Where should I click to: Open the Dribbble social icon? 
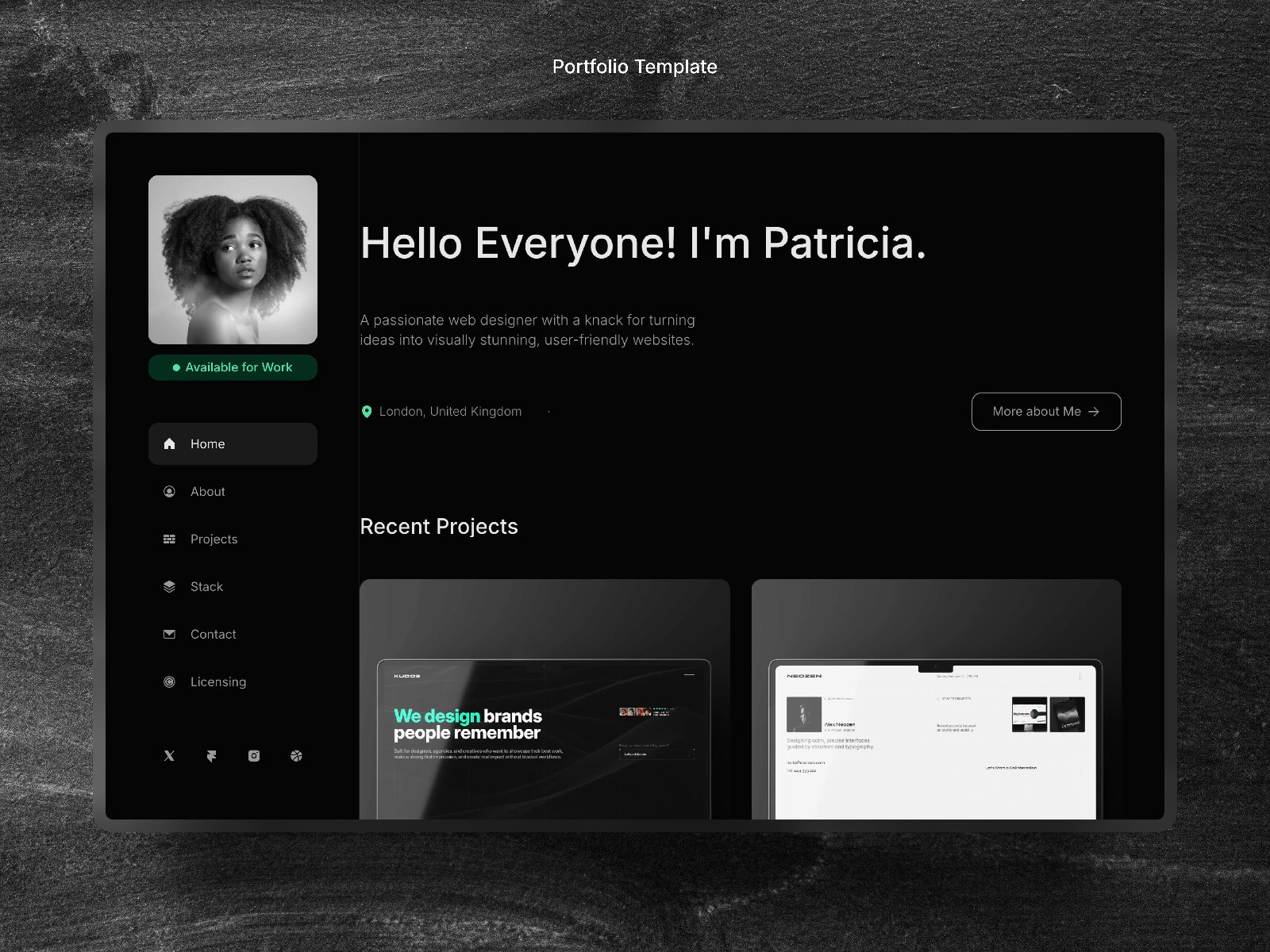296,756
